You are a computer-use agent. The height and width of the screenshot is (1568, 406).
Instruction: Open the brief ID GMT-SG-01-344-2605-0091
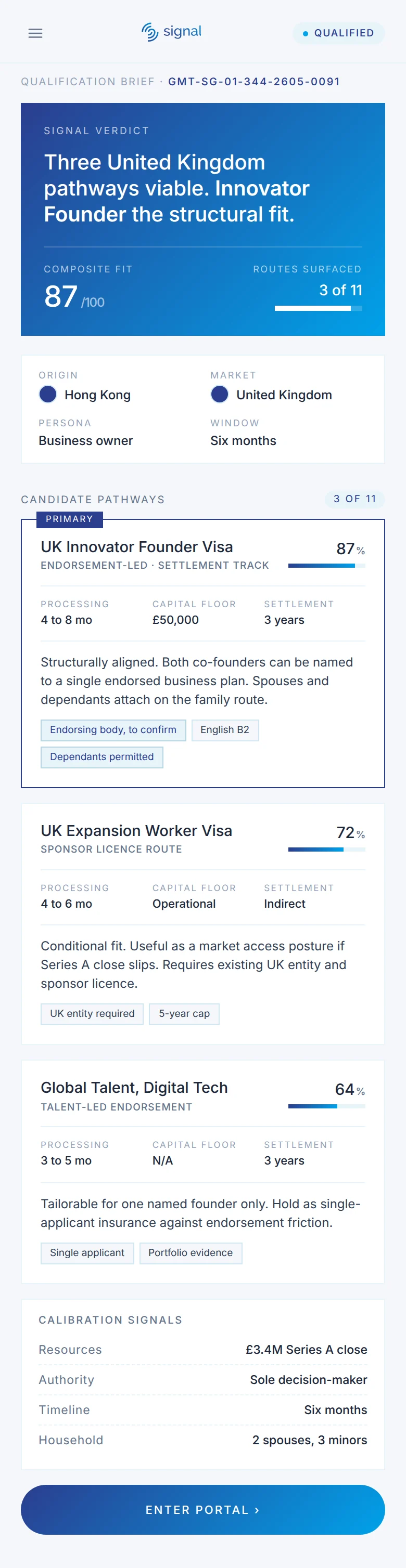tap(253, 82)
